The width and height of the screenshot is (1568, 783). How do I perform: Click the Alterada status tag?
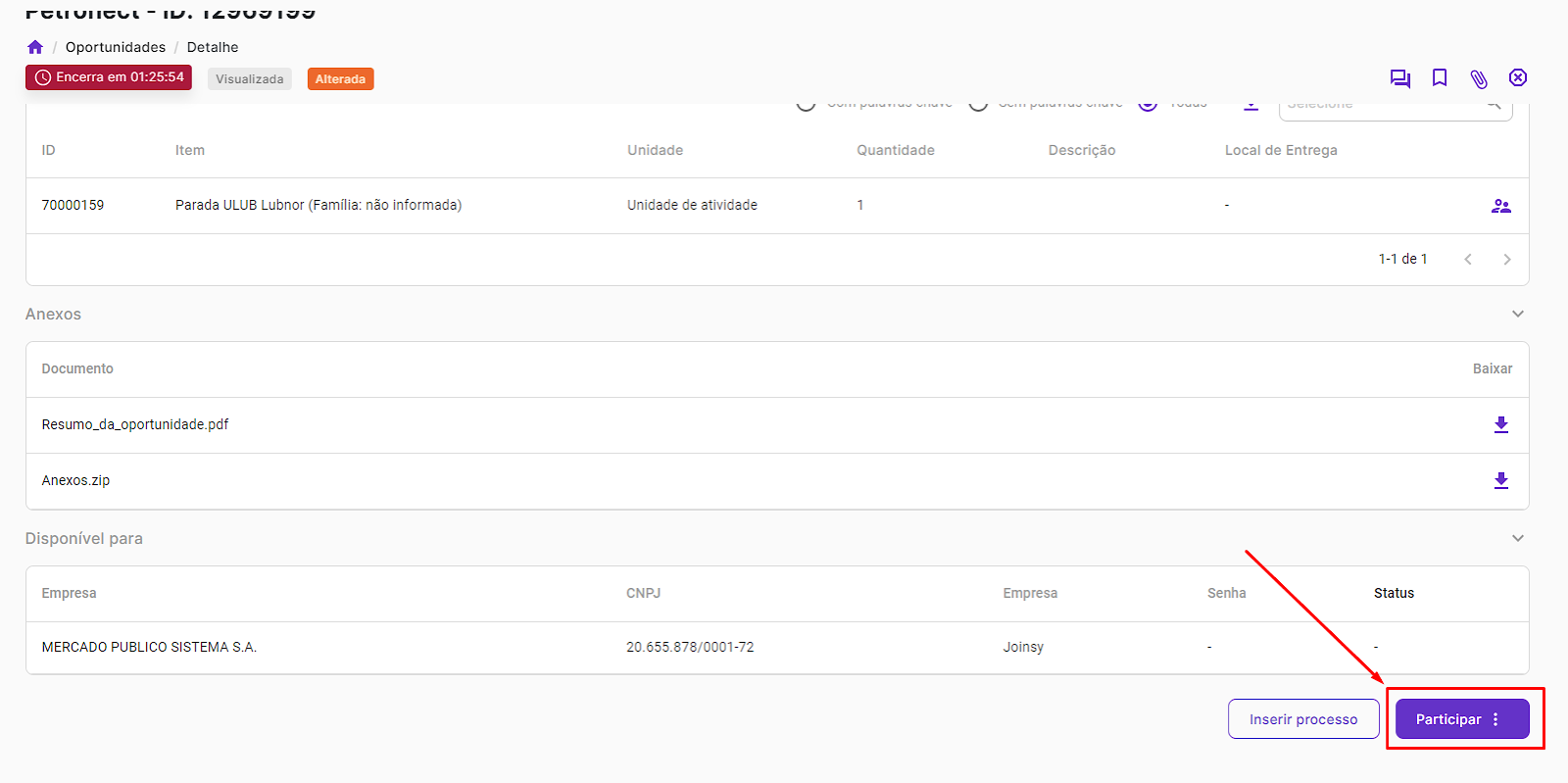pos(340,79)
